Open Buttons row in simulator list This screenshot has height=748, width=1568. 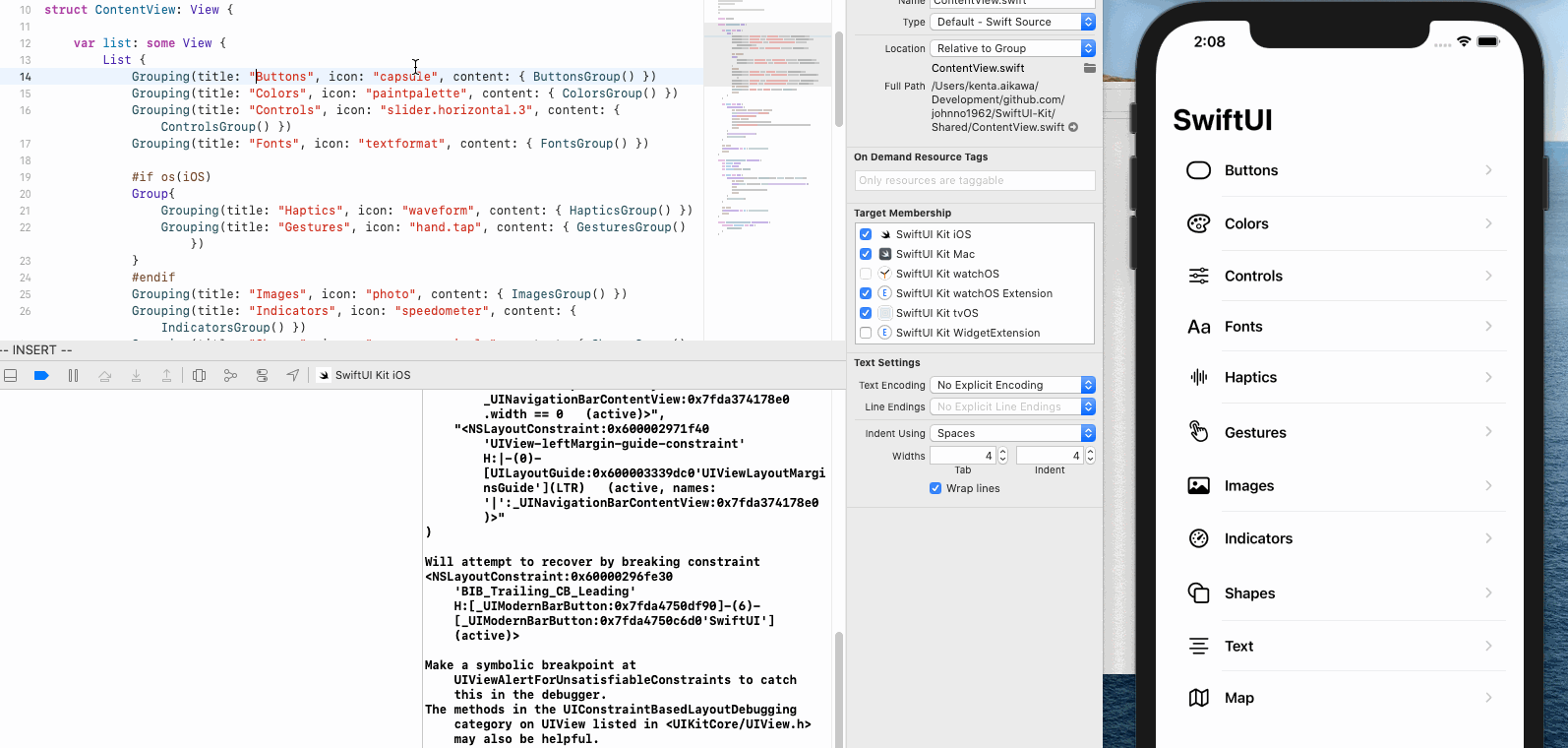(x=1340, y=170)
